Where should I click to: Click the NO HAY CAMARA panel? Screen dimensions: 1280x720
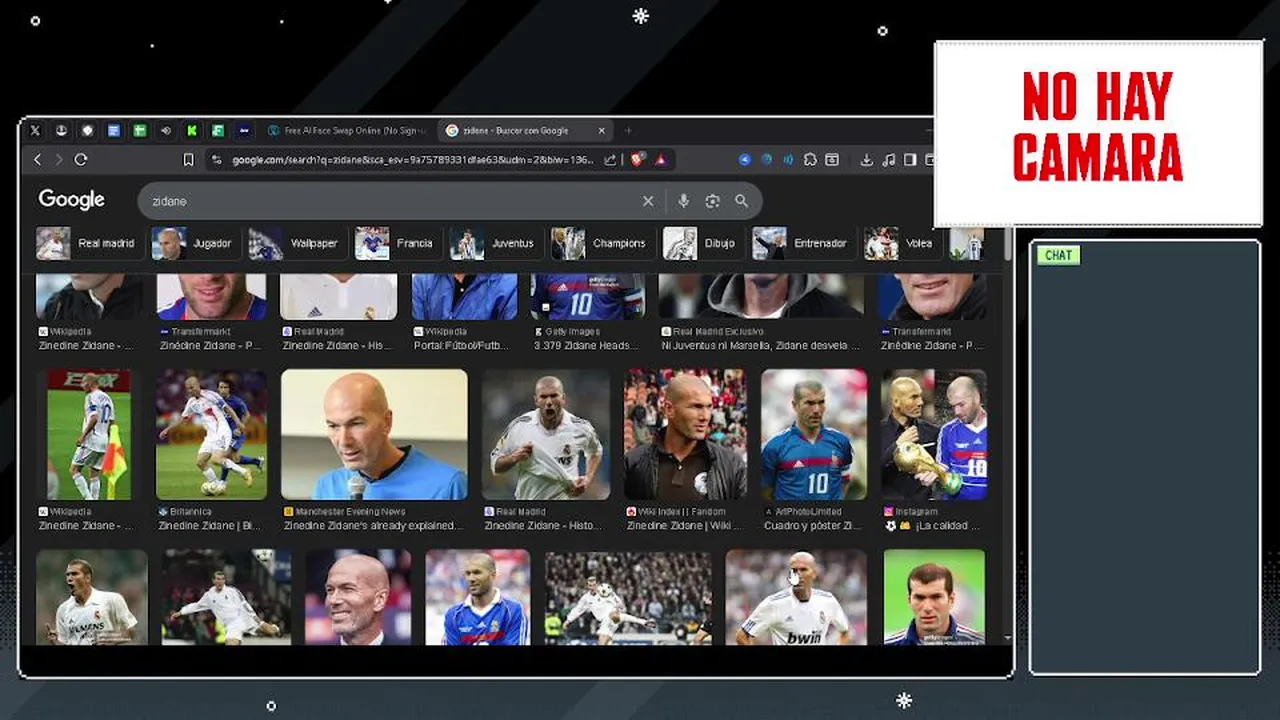point(1098,134)
